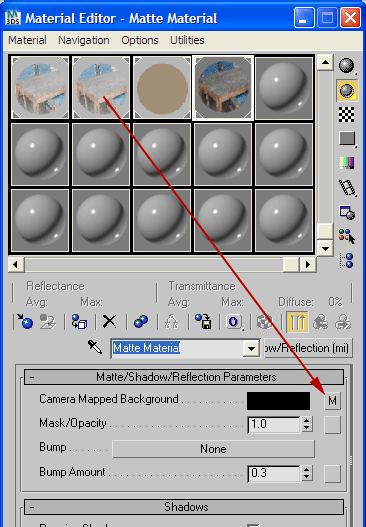The width and height of the screenshot is (366, 527).
Task: Collapse the Shadows rollout
Action: (184, 507)
